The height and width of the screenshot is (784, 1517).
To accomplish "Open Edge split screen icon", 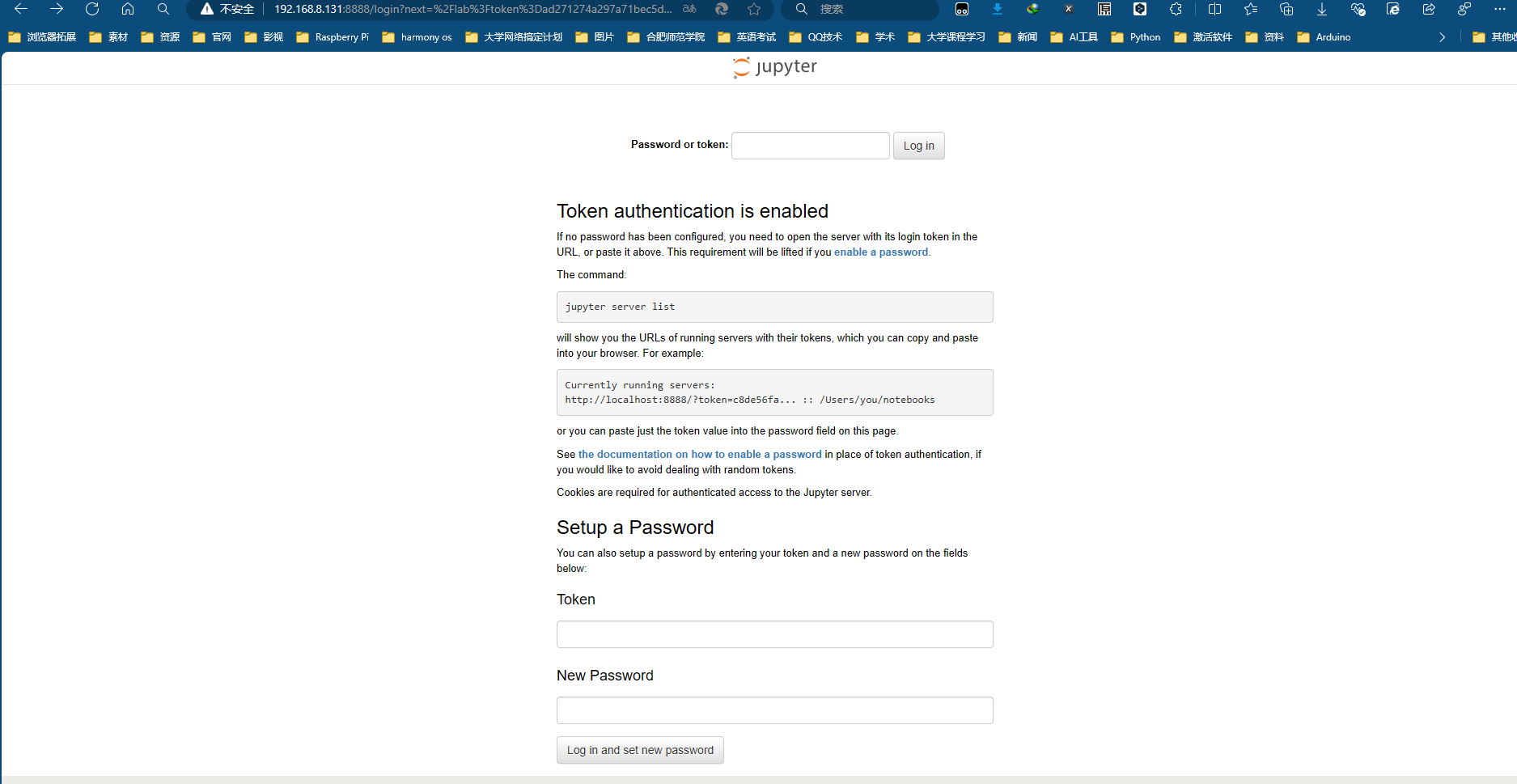I will tap(1214, 9).
